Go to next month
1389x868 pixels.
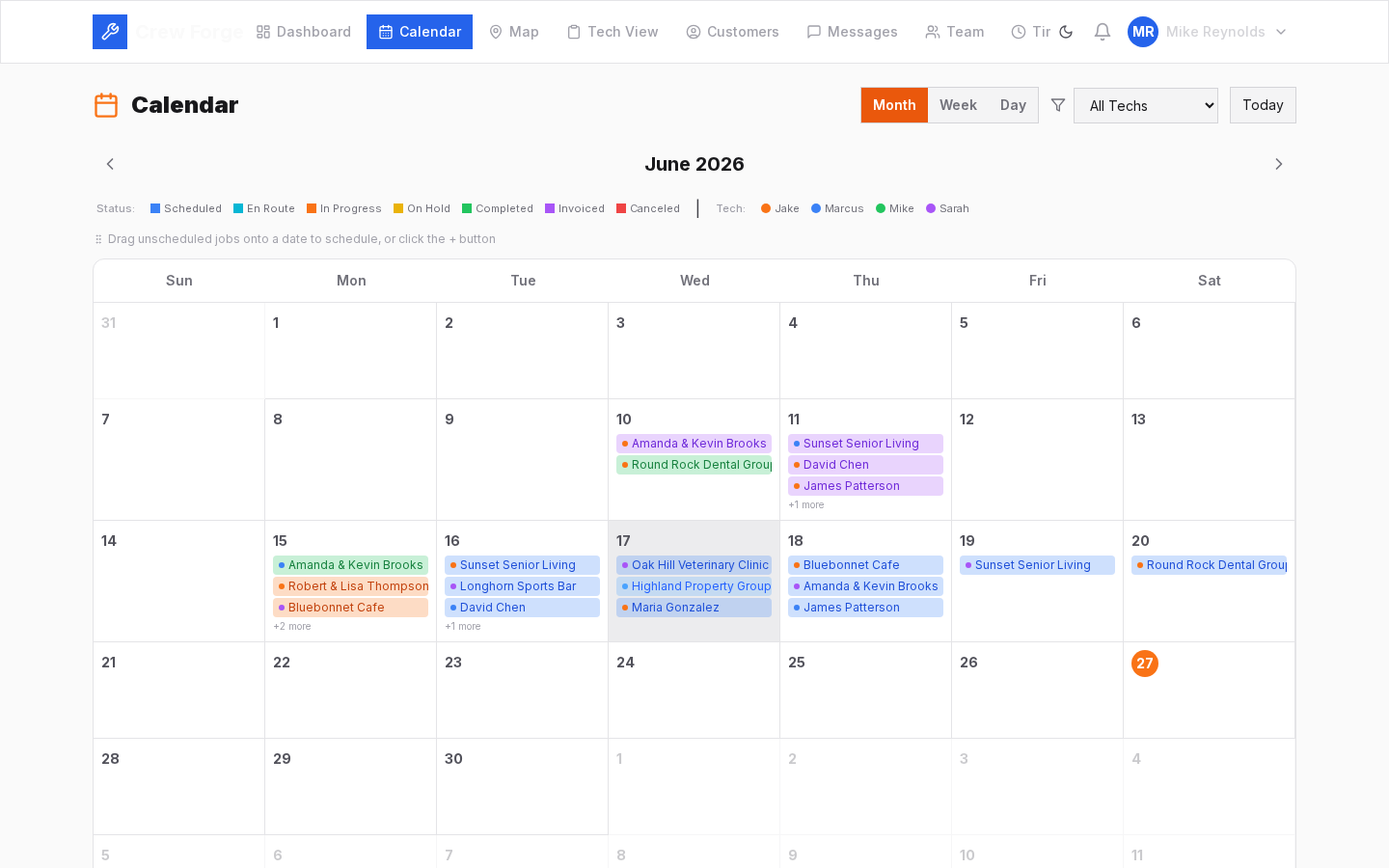[1279, 164]
